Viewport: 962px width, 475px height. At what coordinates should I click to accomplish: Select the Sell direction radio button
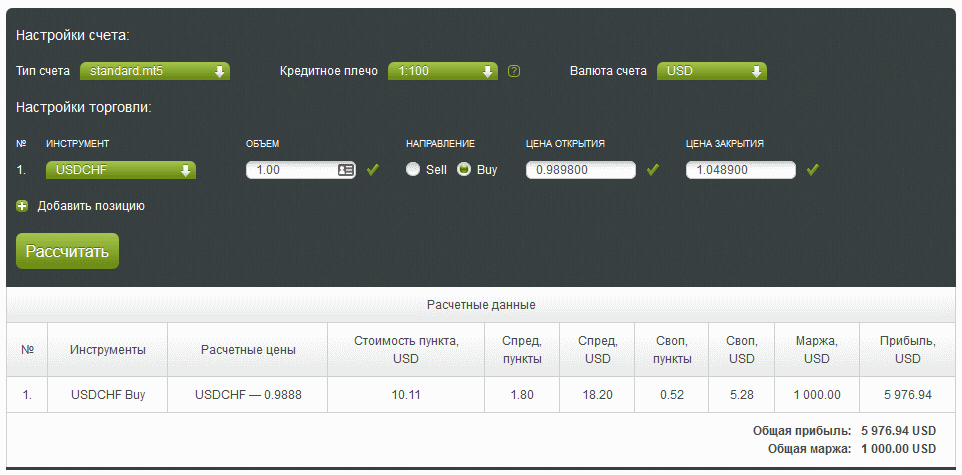point(413,170)
